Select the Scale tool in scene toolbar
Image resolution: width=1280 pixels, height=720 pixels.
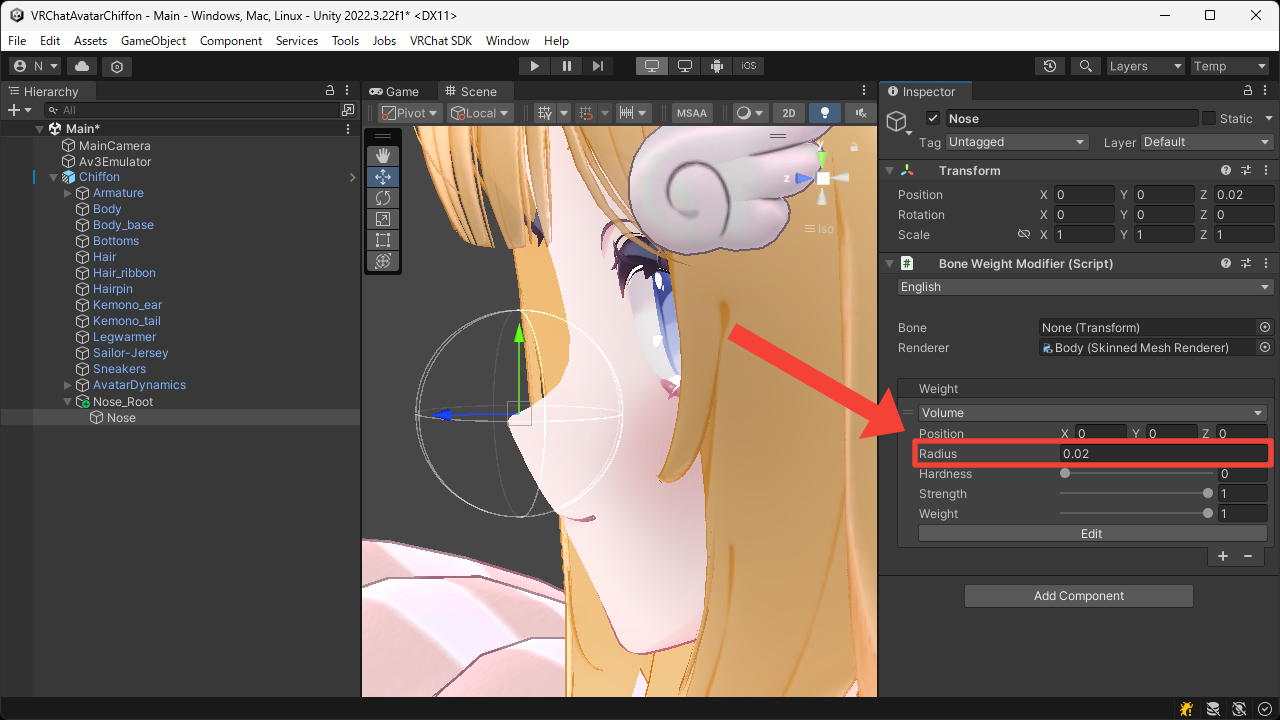(x=383, y=219)
